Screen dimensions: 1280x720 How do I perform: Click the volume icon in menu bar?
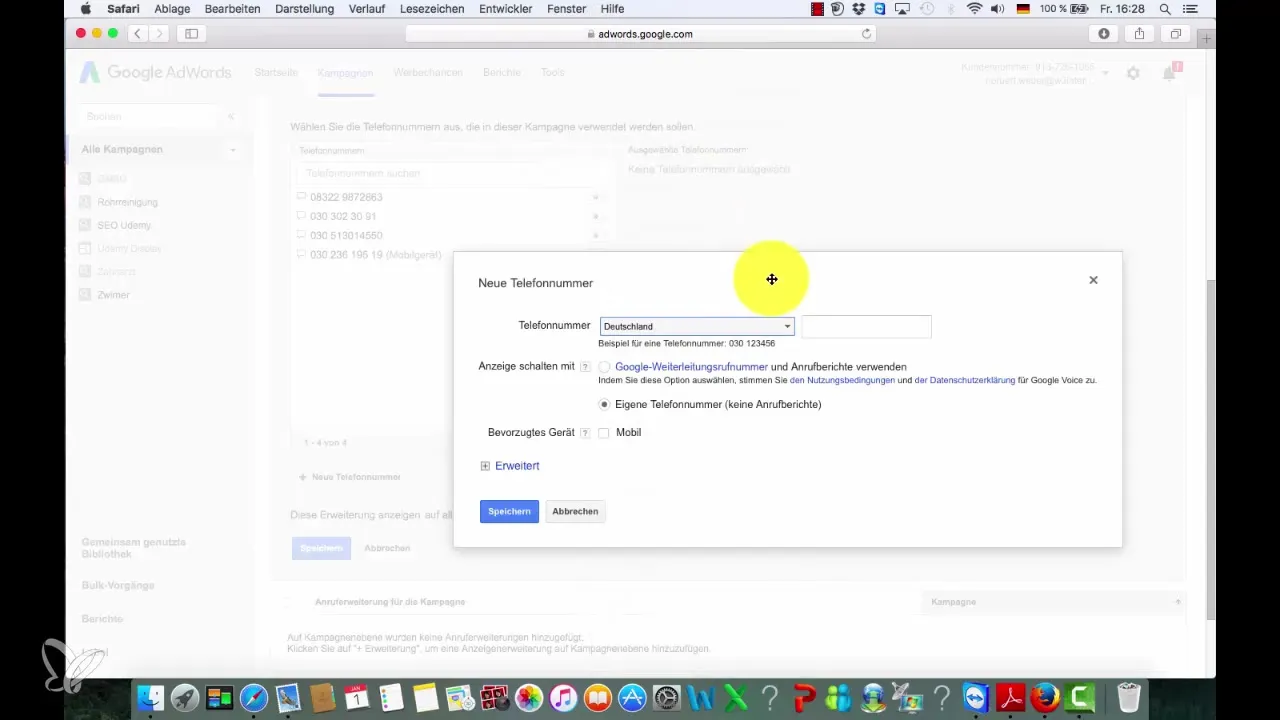(x=998, y=9)
